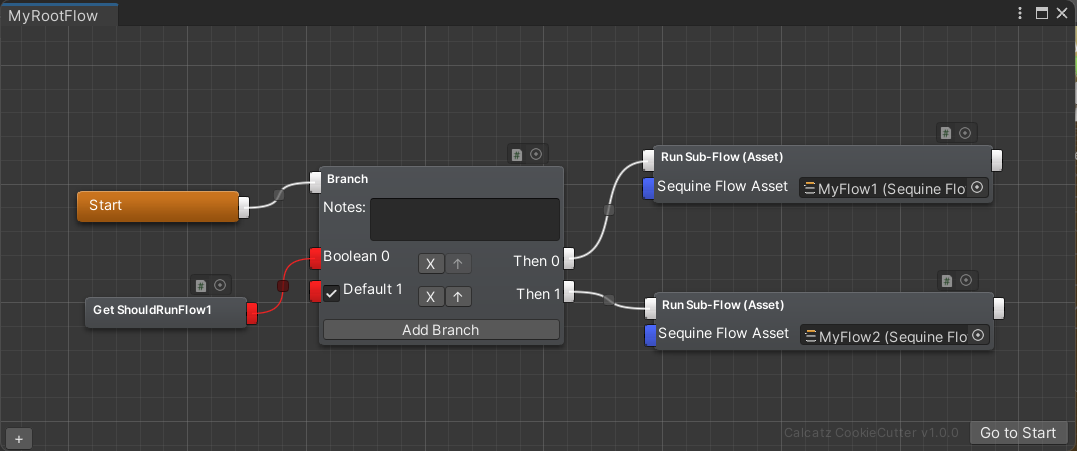Viewport: 1077px width, 451px height.
Task: Click the Start node output port
Action: click(x=244, y=207)
